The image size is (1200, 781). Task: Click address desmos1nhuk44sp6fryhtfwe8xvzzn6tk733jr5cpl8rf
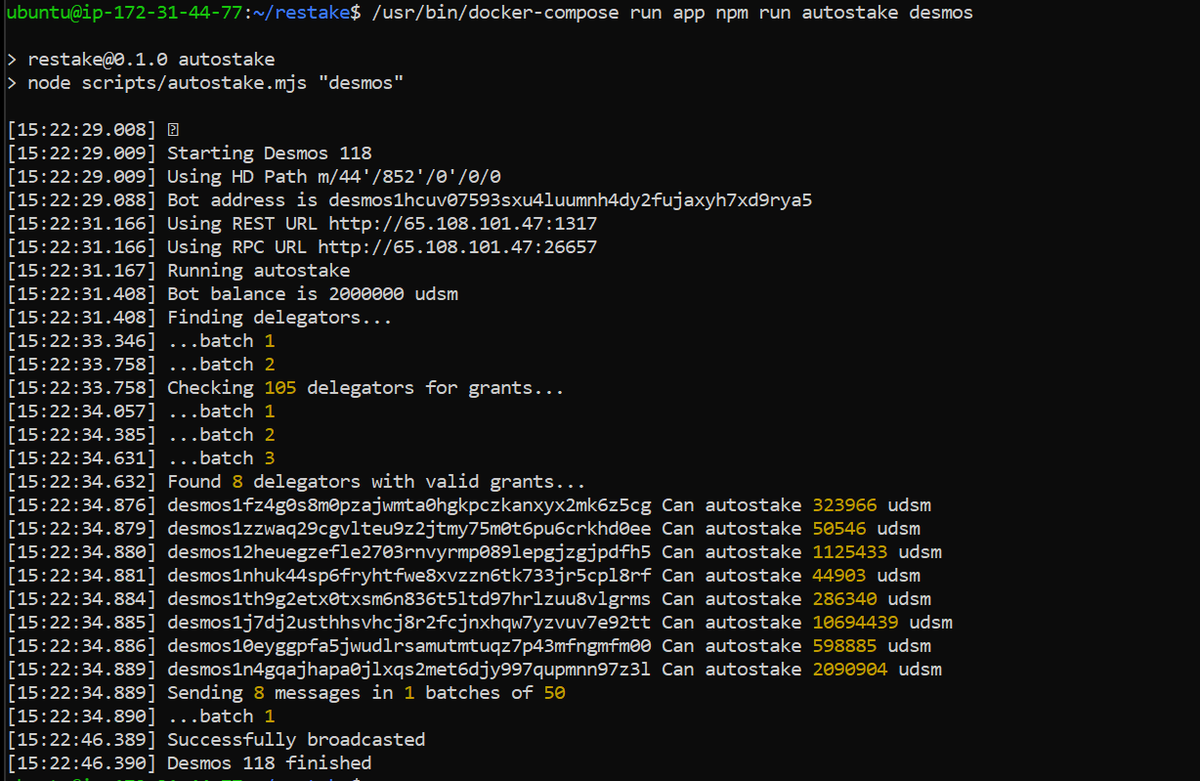coord(409,576)
